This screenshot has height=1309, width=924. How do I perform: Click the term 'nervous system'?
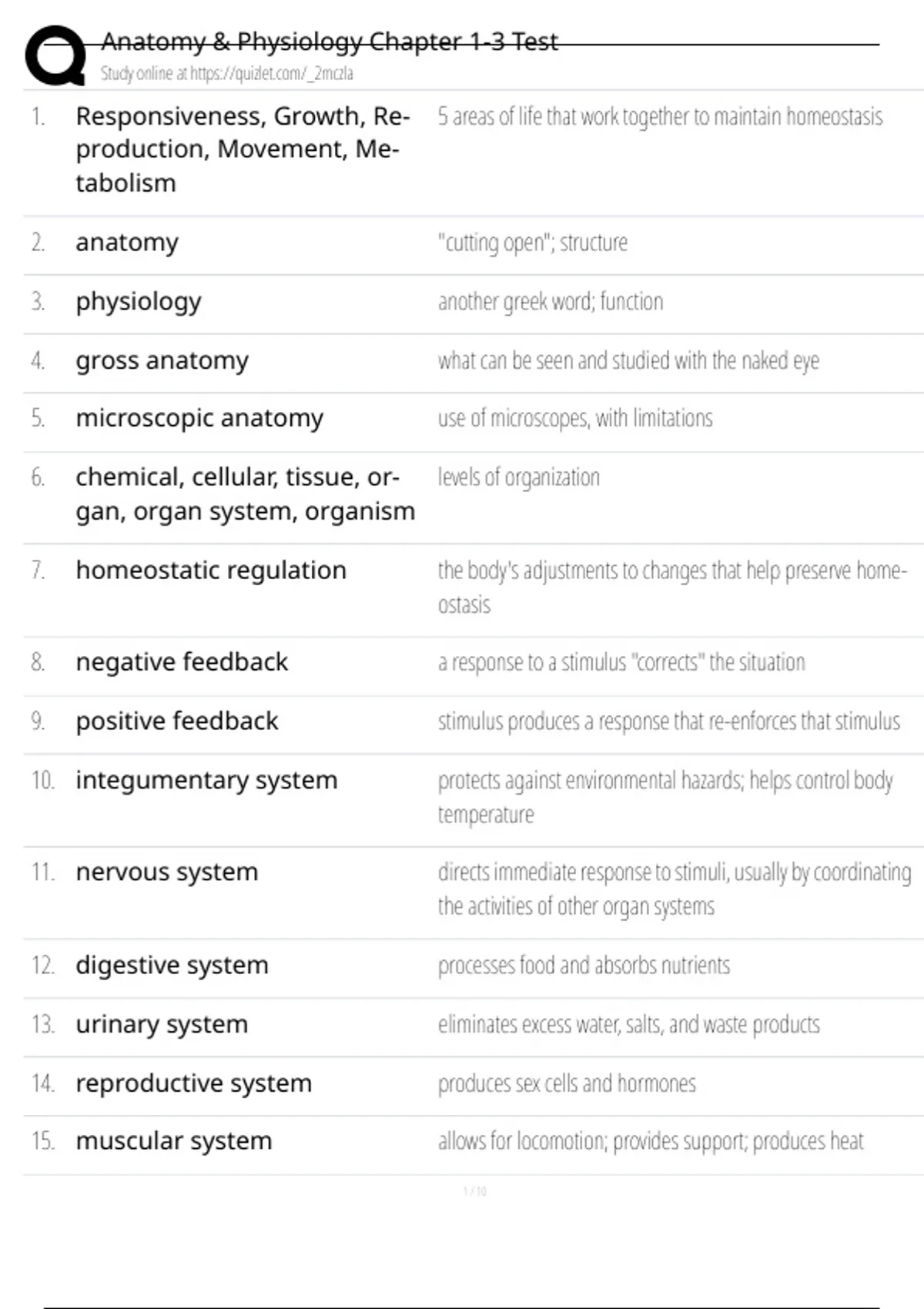(167, 872)
